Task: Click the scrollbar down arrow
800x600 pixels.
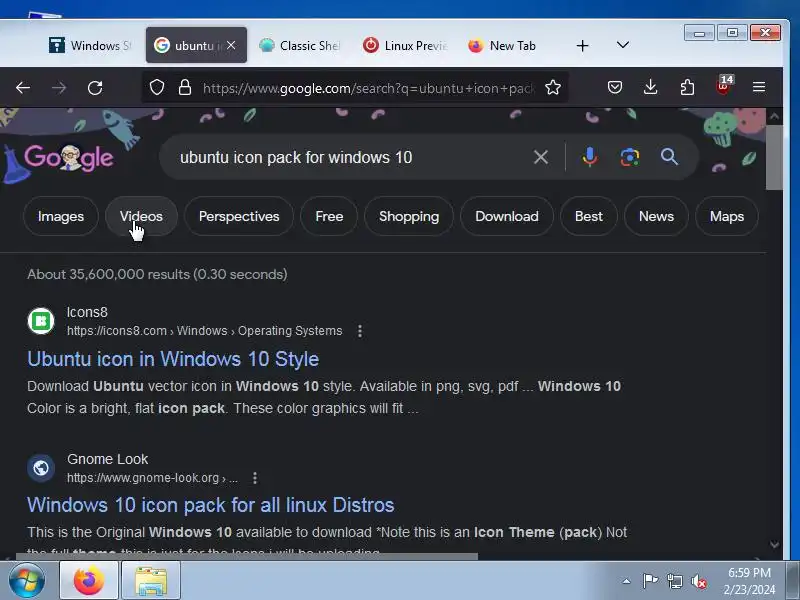Action: coord(774,545)
